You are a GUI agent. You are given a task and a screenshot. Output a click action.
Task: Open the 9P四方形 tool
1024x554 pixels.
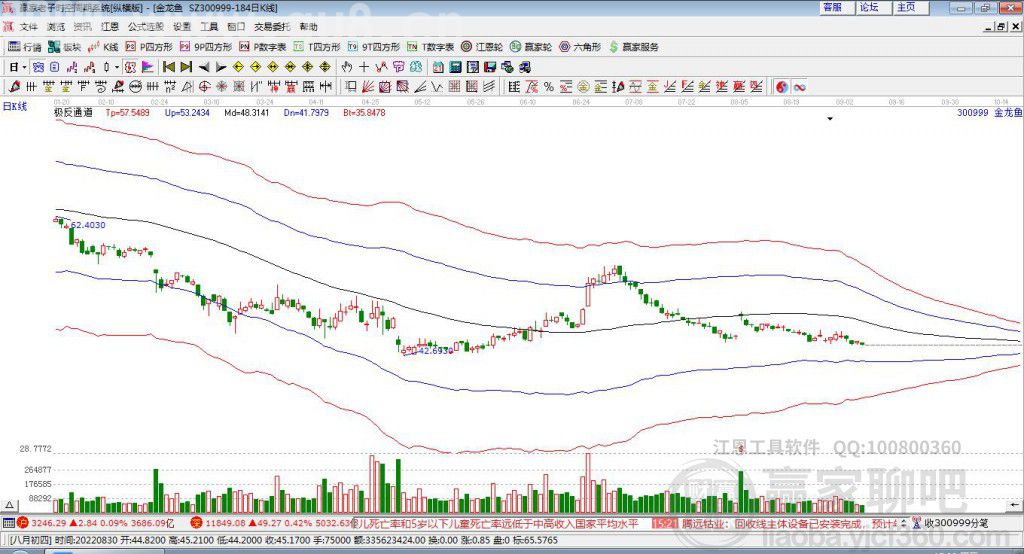(x=206, y=47)
